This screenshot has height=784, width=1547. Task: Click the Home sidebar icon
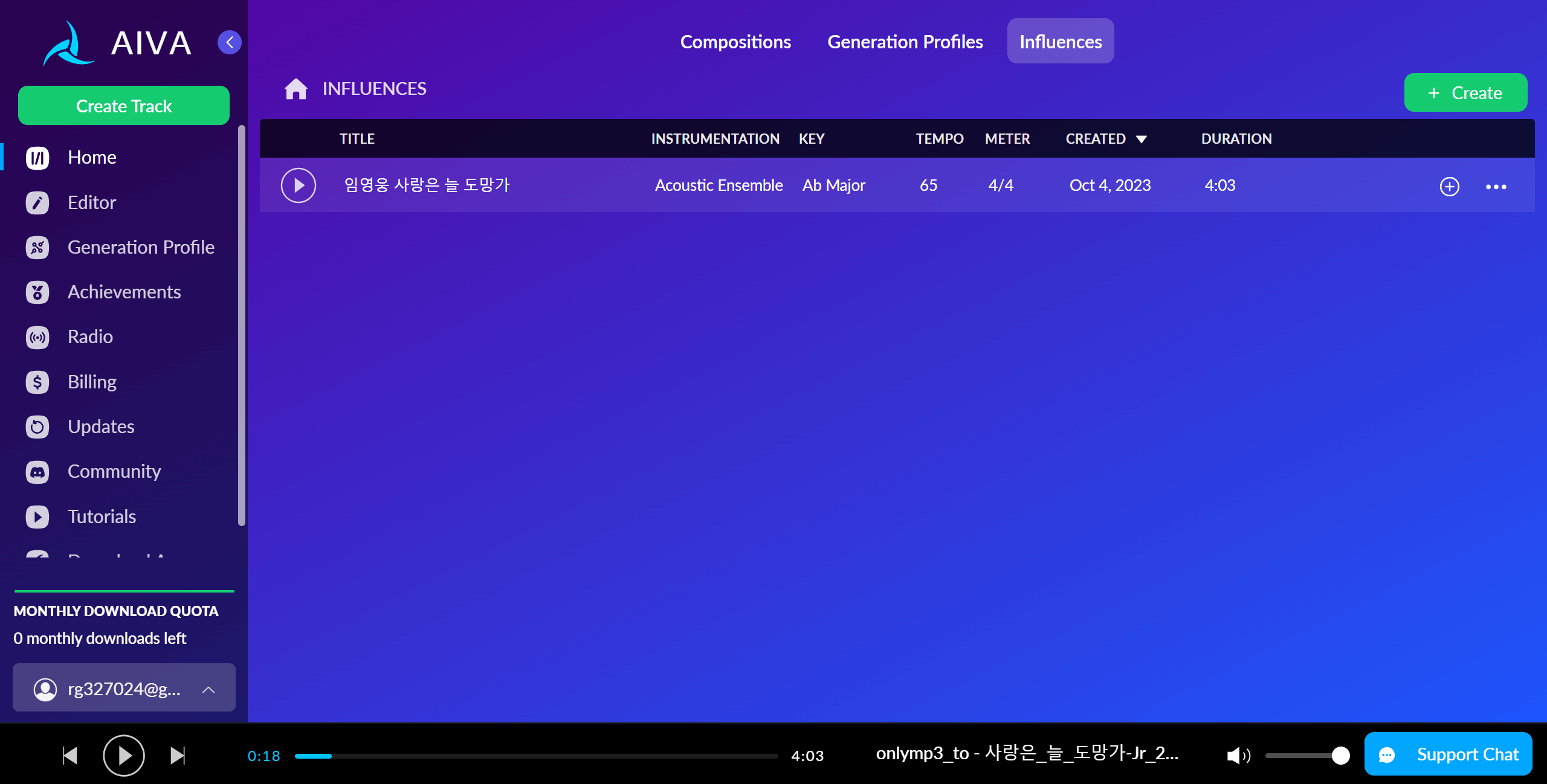pyautogui.click(x=37, y=158)
